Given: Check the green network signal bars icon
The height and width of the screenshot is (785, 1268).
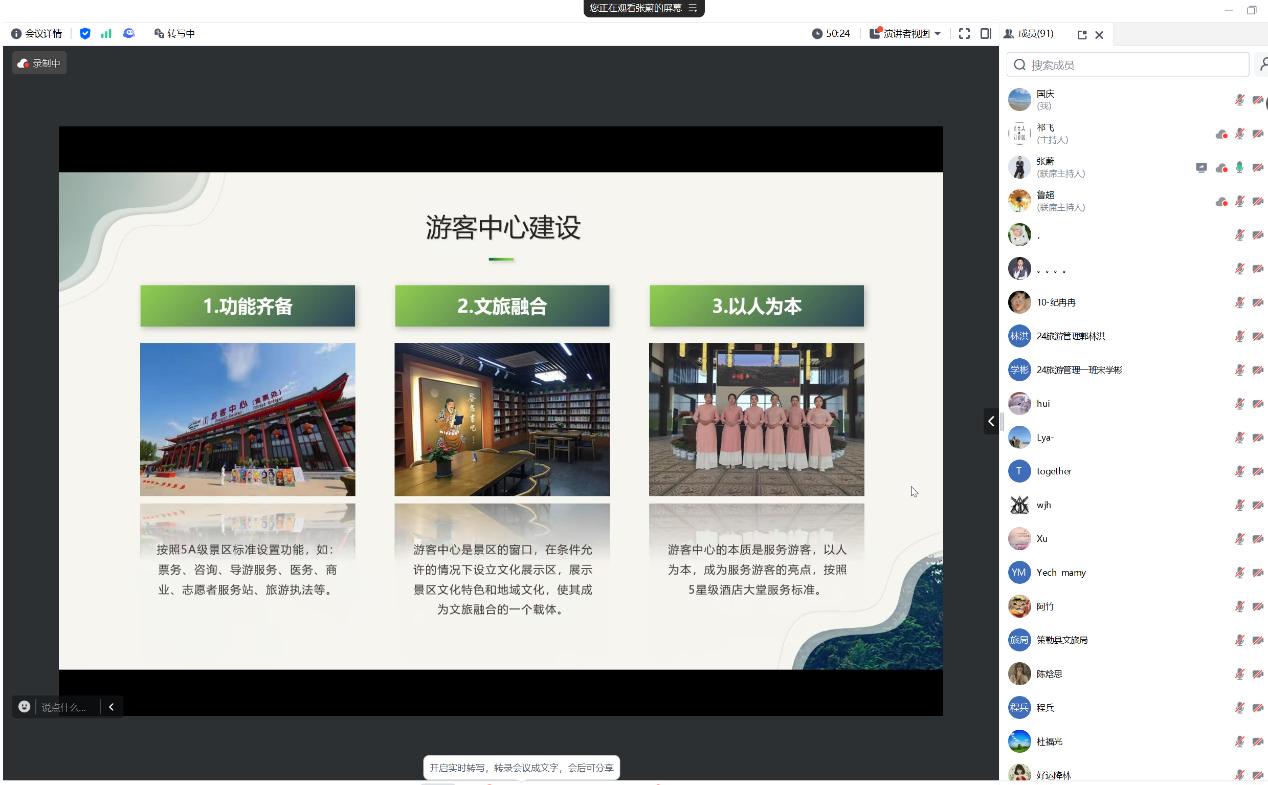Looking at the screenshot, I should pyautogui.click(x=106, y=34).
